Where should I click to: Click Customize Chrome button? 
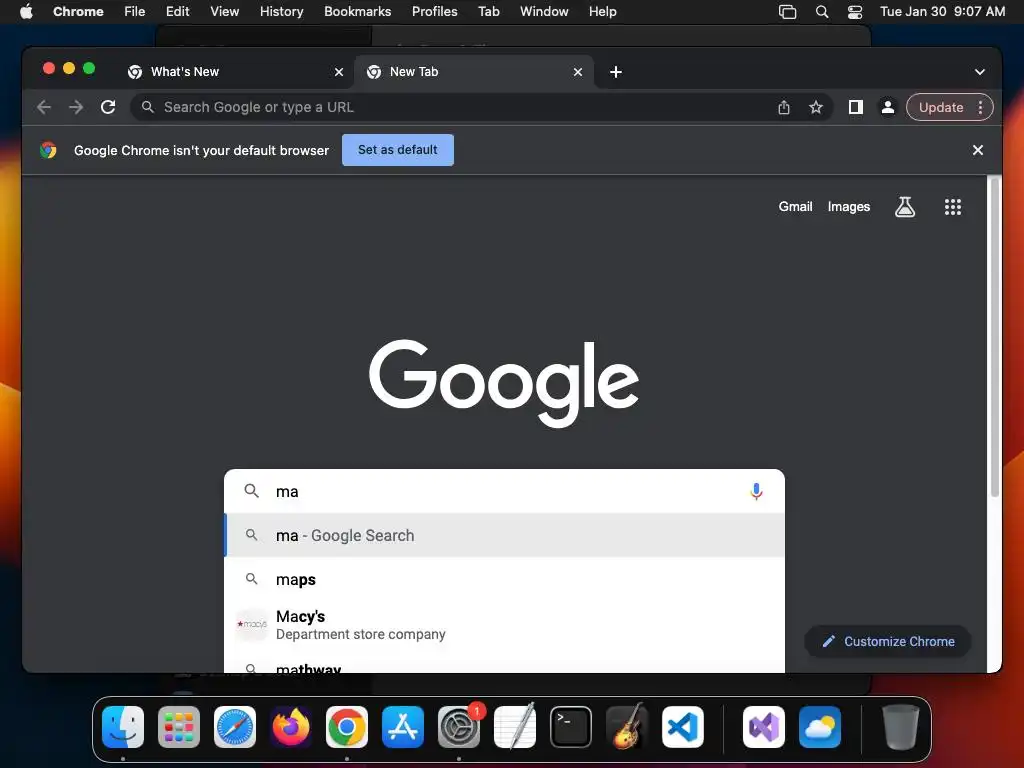pyautogui.click(x=888, y=641)
